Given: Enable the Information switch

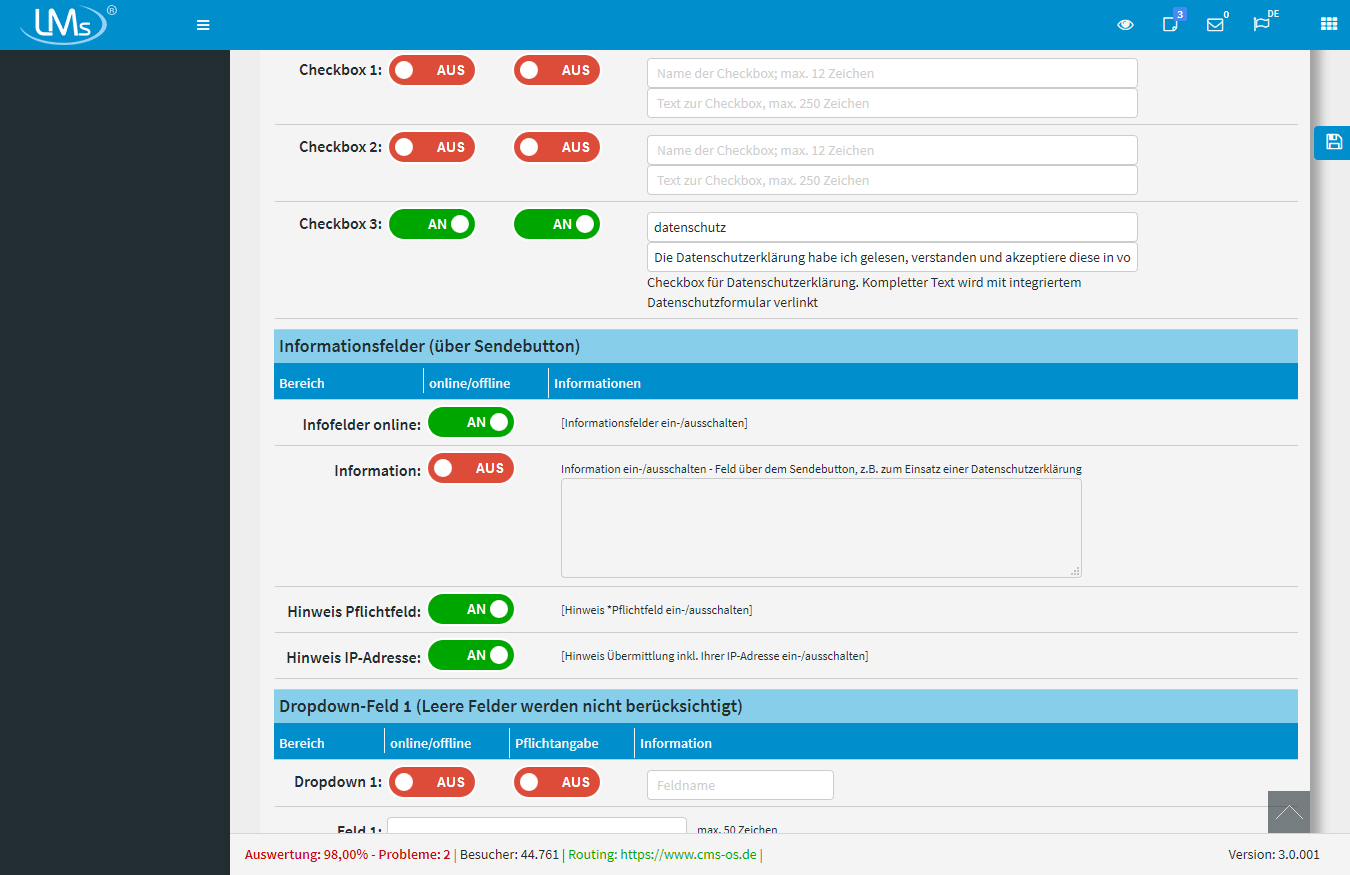Looking at the screenshot, I should coord(471,468).
